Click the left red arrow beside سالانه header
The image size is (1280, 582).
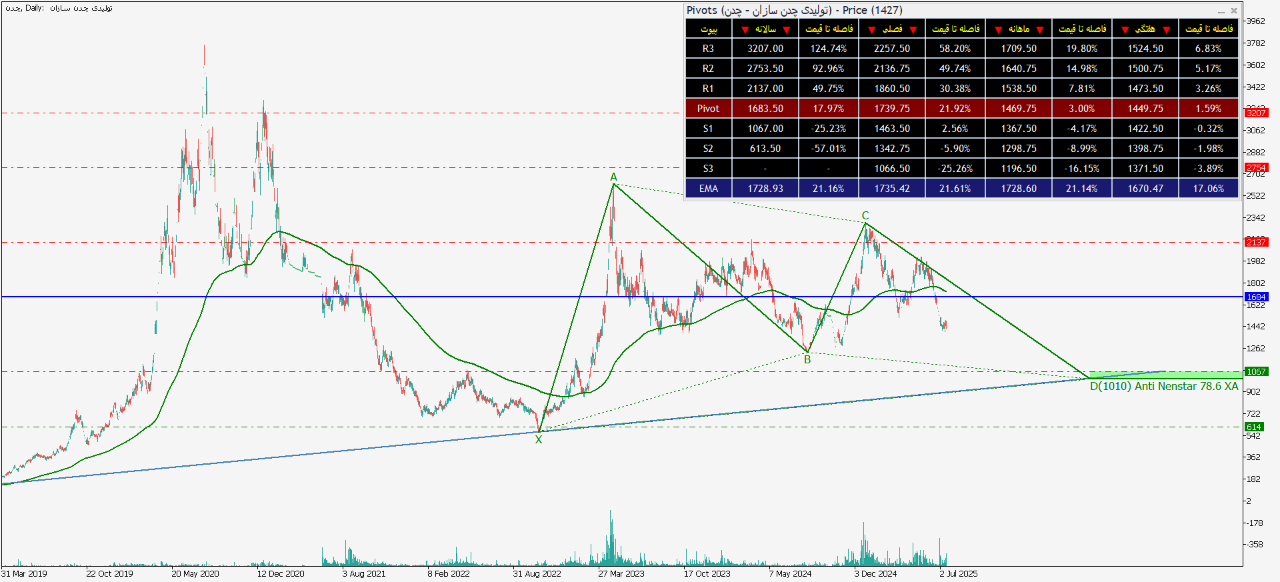click(745, 29)
